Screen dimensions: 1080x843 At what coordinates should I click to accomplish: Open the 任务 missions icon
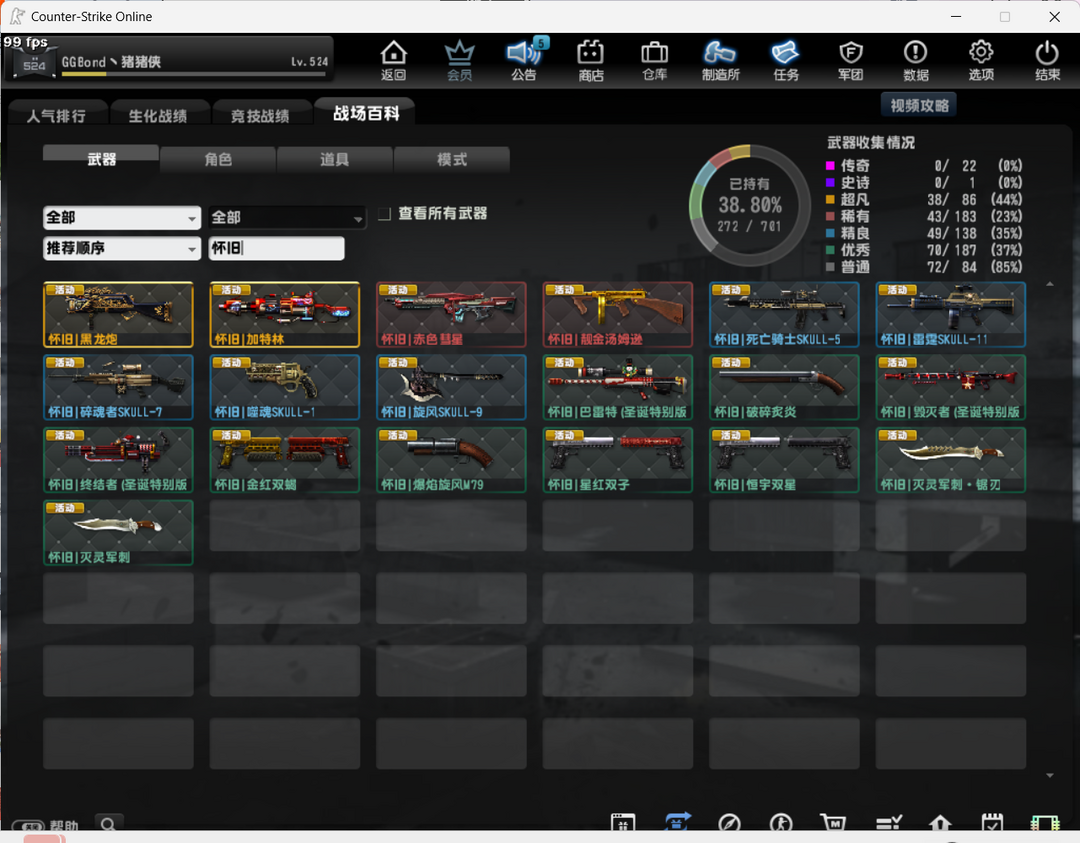(x=785, y=61)
